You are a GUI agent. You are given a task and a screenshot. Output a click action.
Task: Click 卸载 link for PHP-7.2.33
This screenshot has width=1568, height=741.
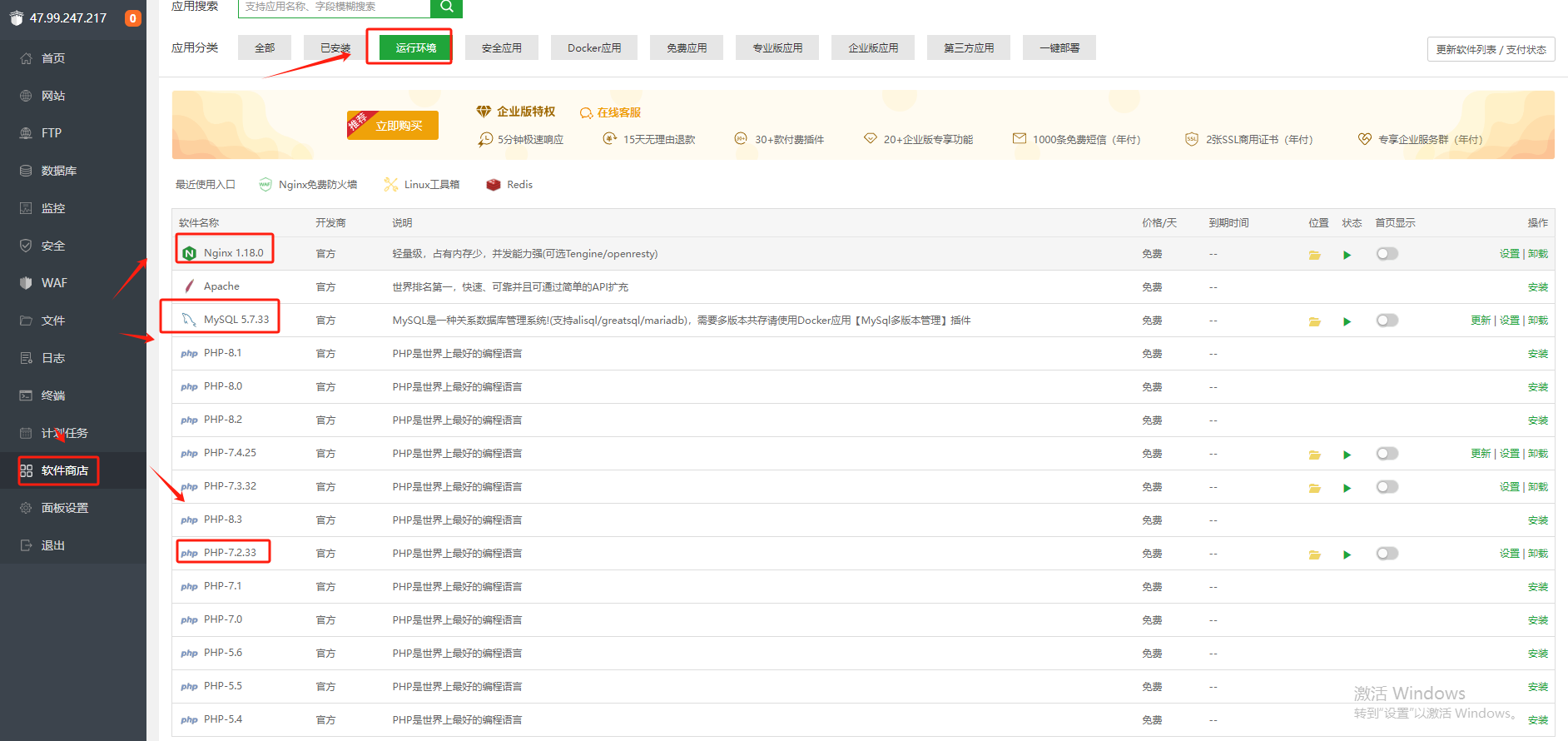pos(1538,554)
